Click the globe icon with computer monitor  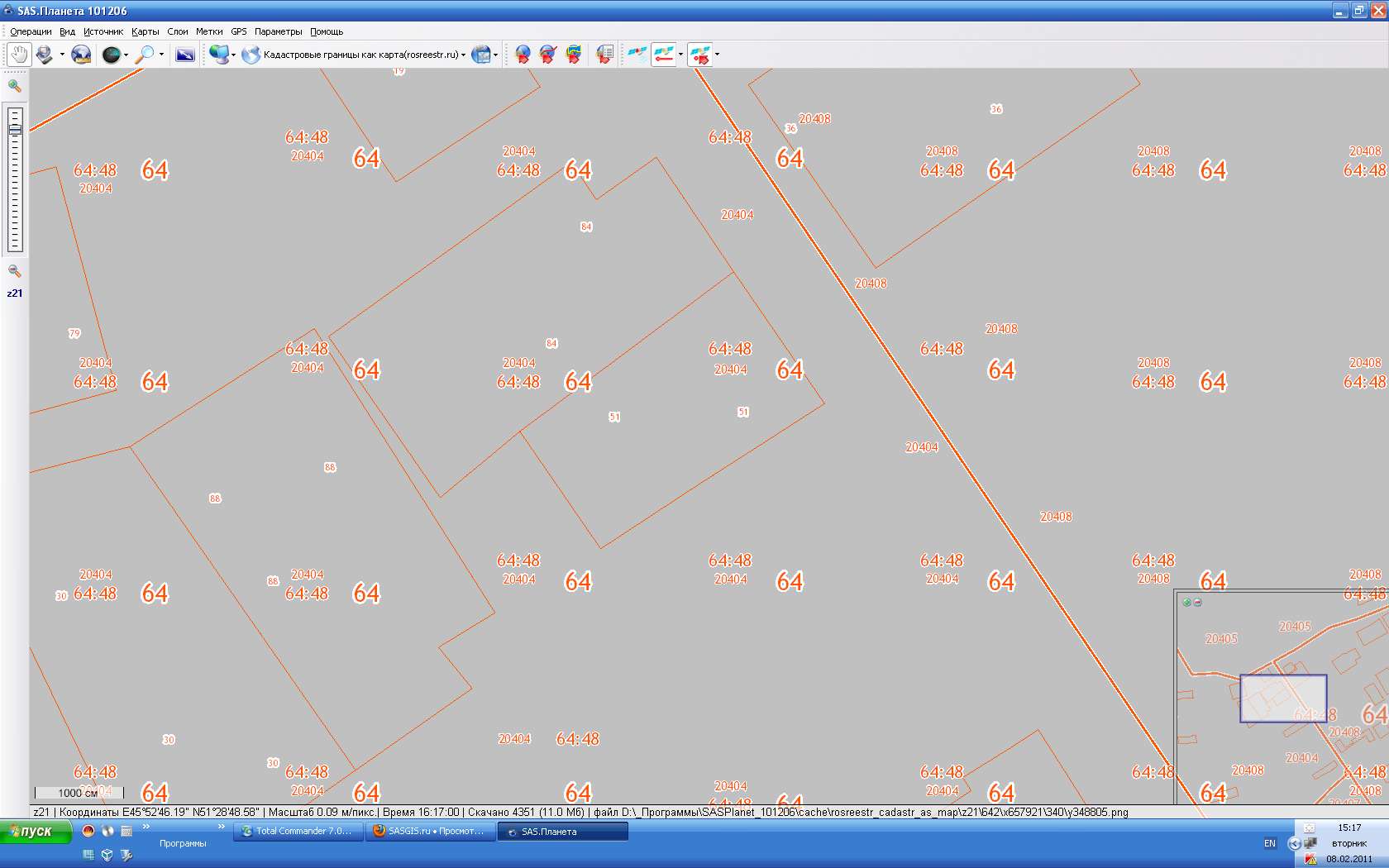[x=219, y=55]
